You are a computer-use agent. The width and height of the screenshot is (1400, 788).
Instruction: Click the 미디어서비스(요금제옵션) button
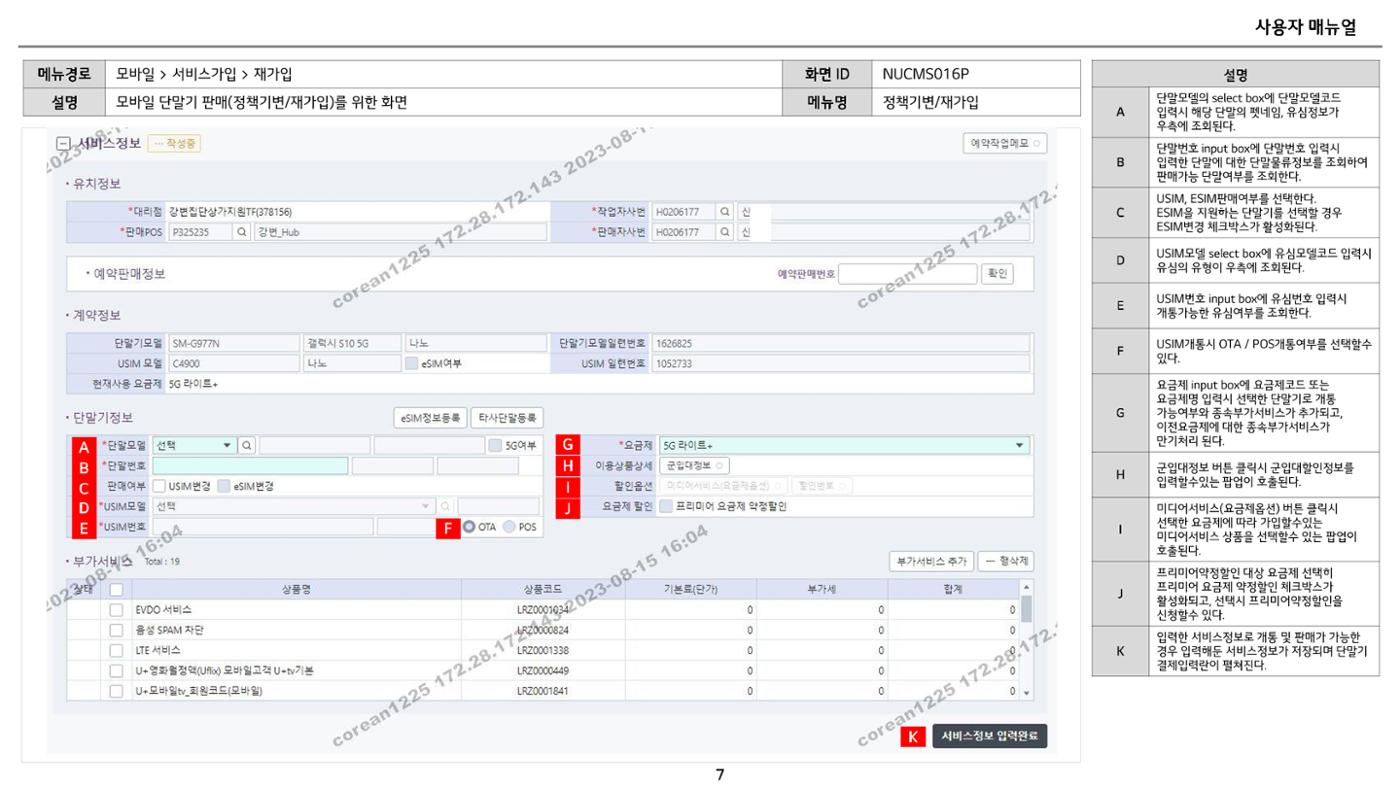pyautogui.click(x=723, y=486)
